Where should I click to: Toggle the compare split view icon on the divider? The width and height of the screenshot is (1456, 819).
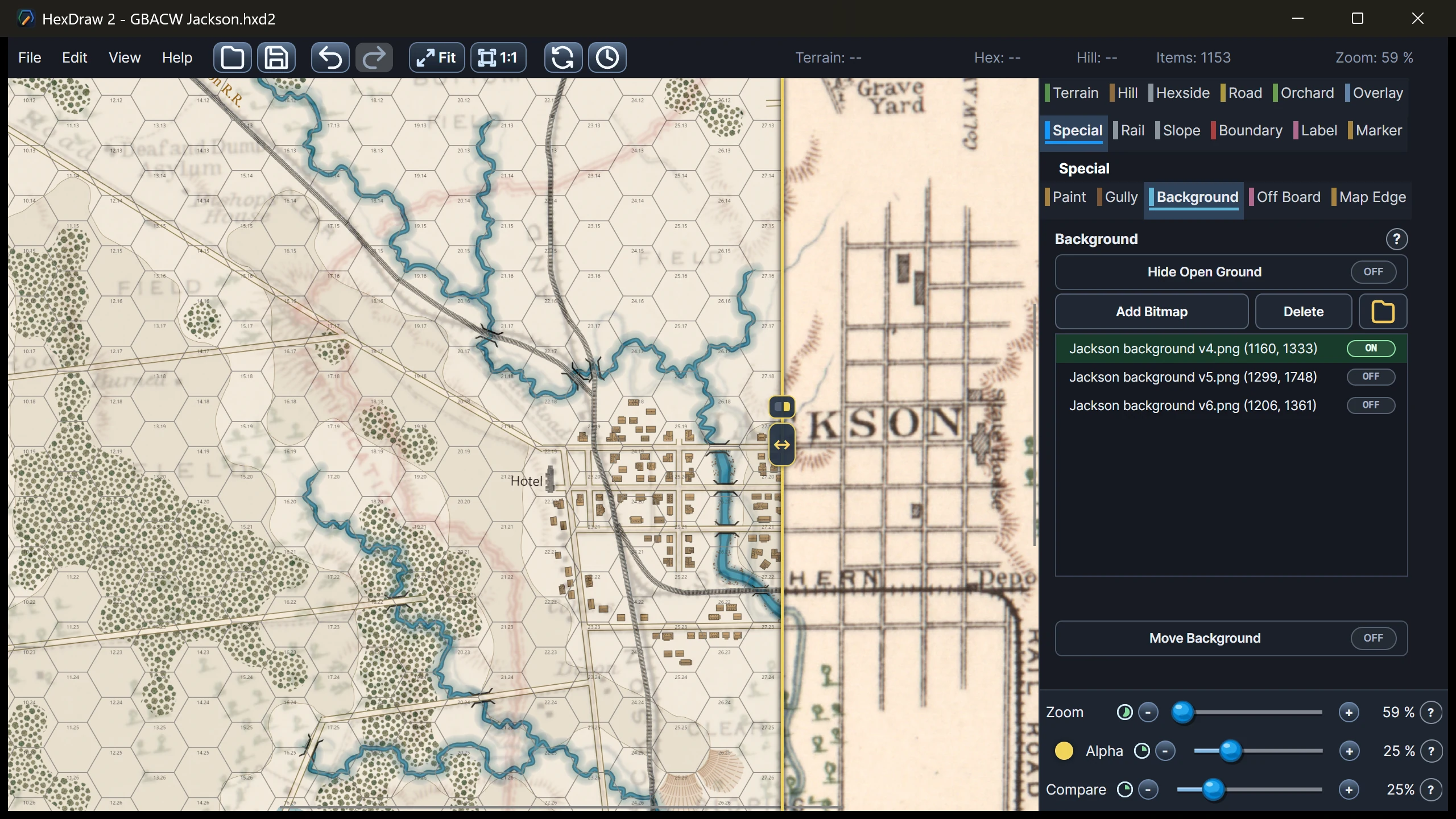click(782, 407)
